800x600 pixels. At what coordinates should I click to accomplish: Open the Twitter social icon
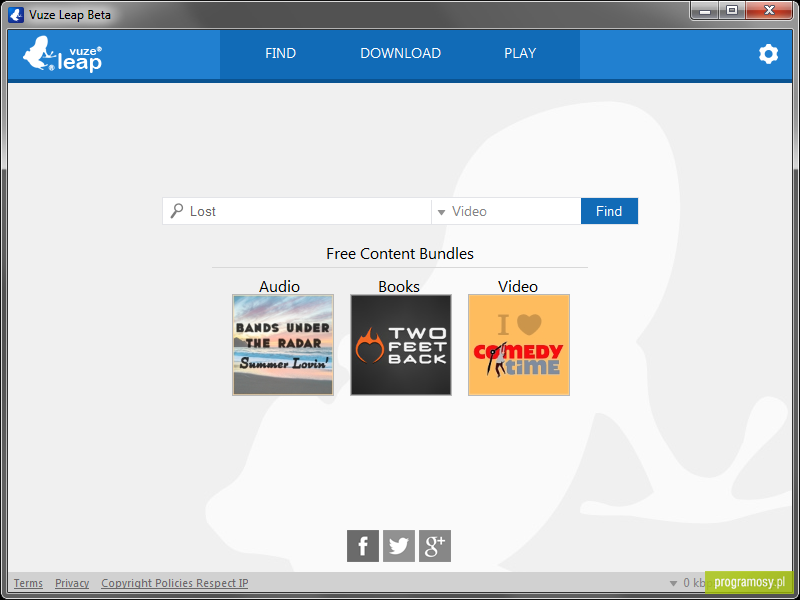[x=399, y=546]
